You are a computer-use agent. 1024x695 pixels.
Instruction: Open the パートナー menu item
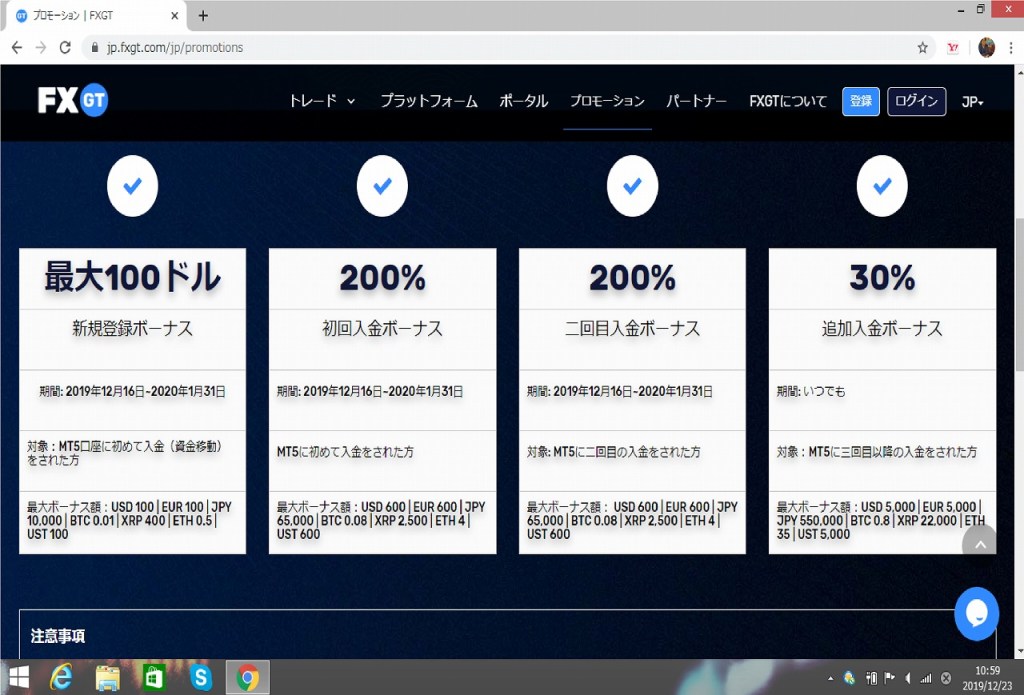point(696,101)
